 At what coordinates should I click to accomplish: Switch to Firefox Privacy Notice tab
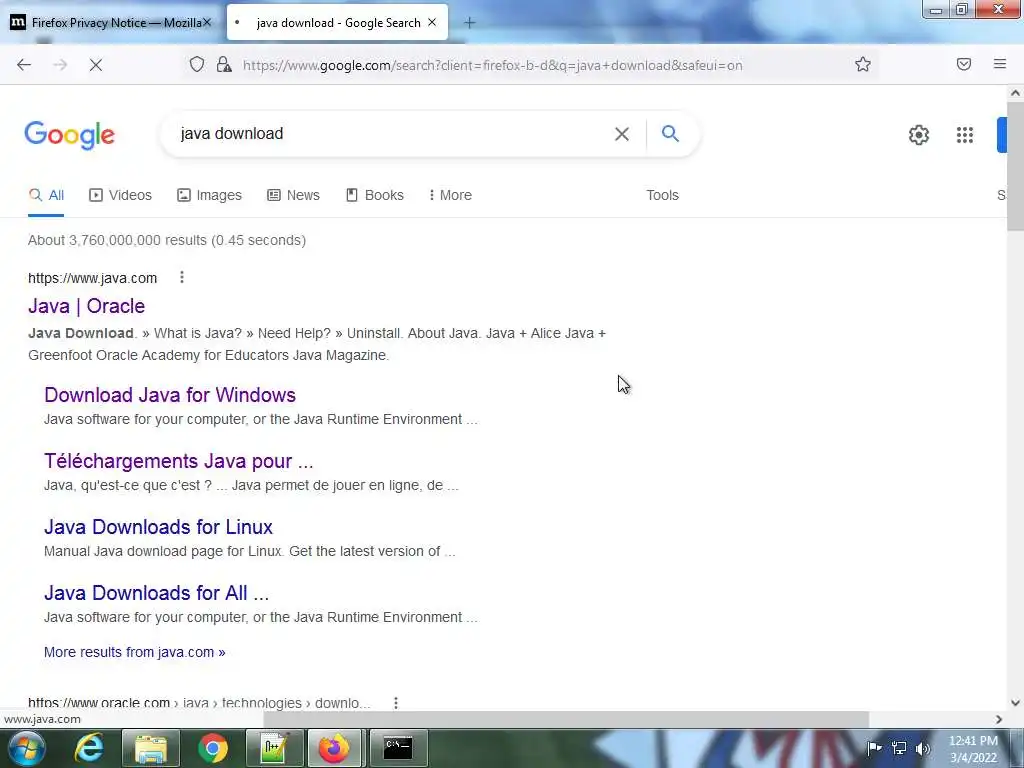(111, 22)
